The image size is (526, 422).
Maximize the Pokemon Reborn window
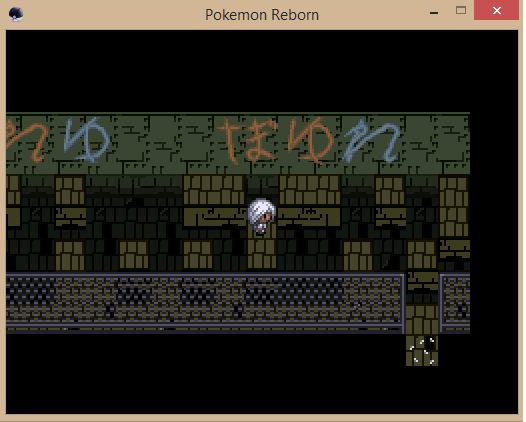point(461,10)
